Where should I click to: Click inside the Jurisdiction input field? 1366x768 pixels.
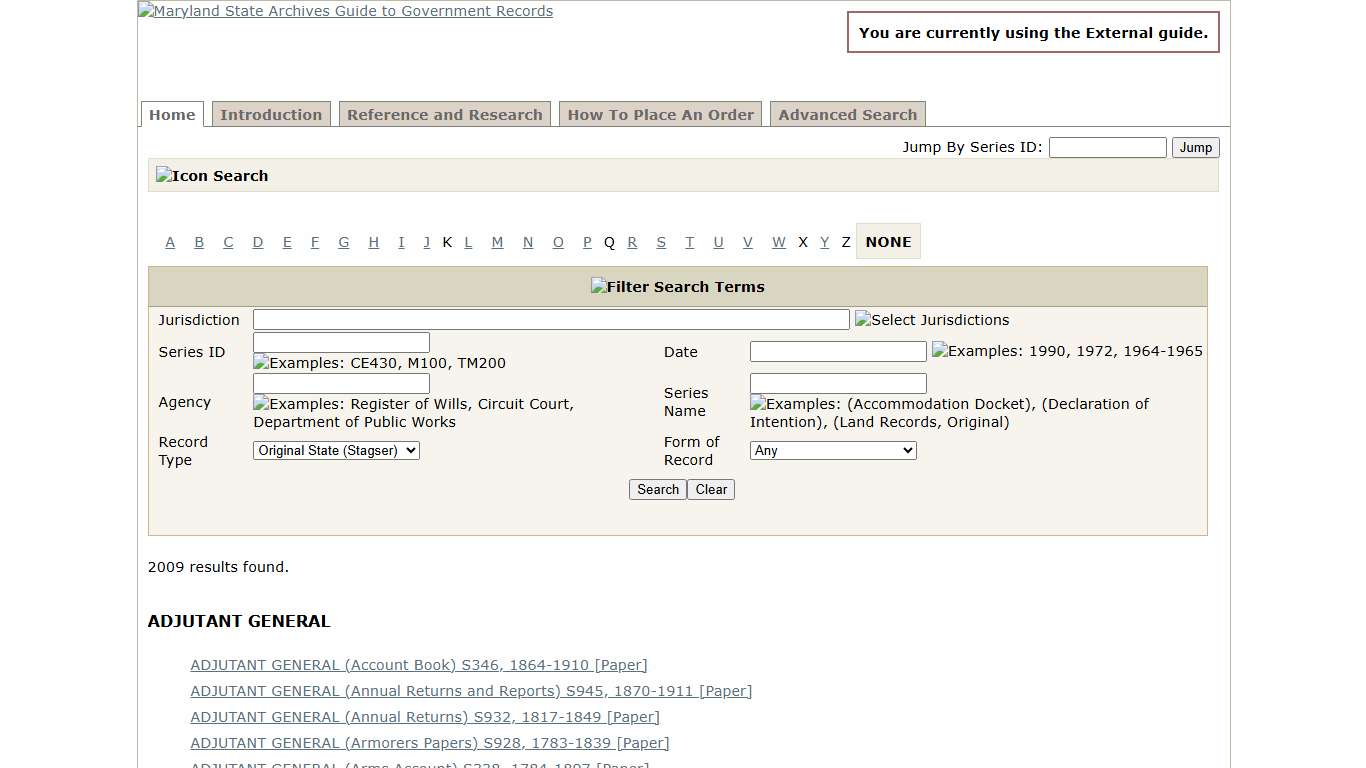pyautogui.click(x=550, y=319)
